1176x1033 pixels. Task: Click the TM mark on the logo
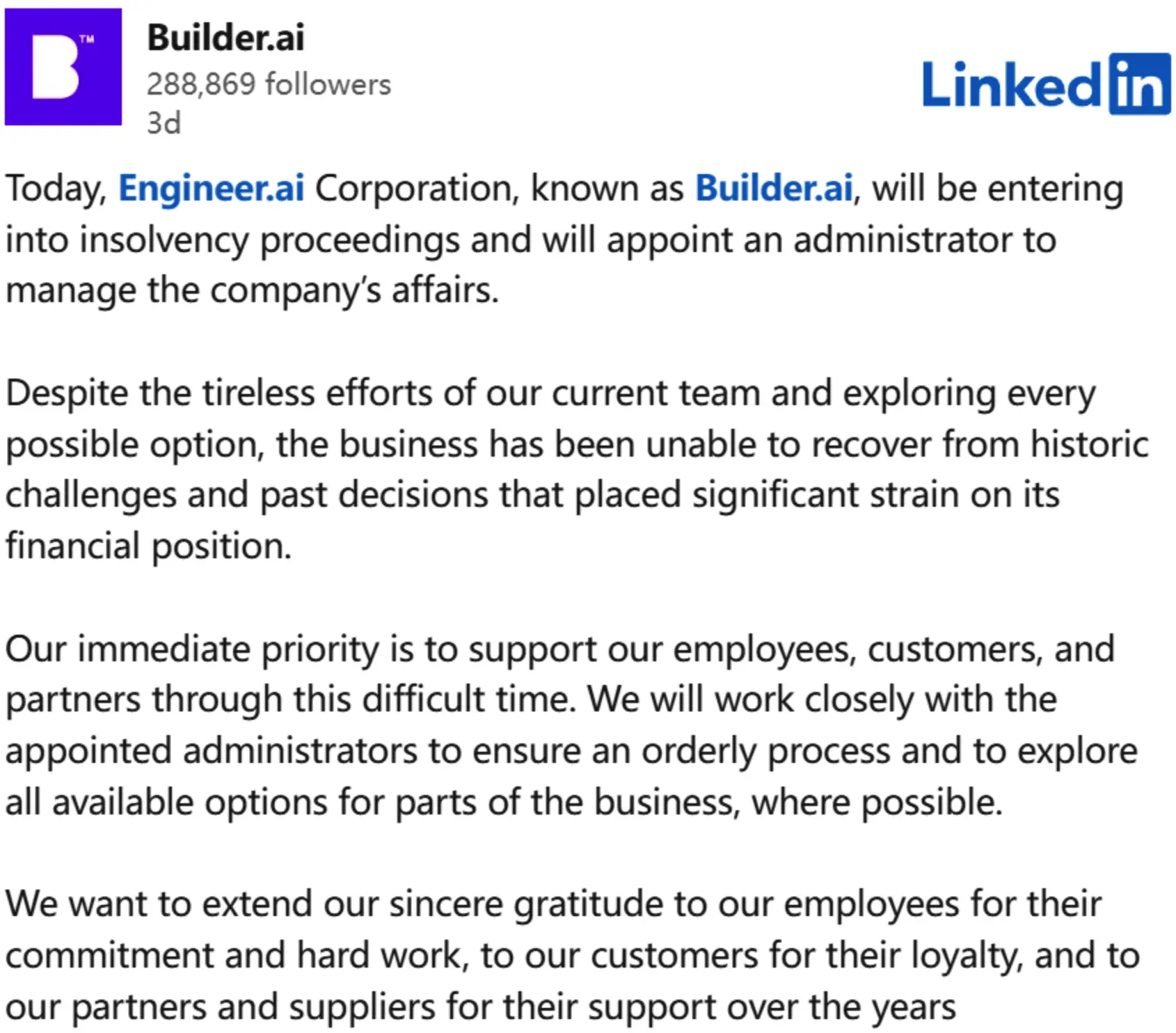pyautogui.click(x=87, y=40)
